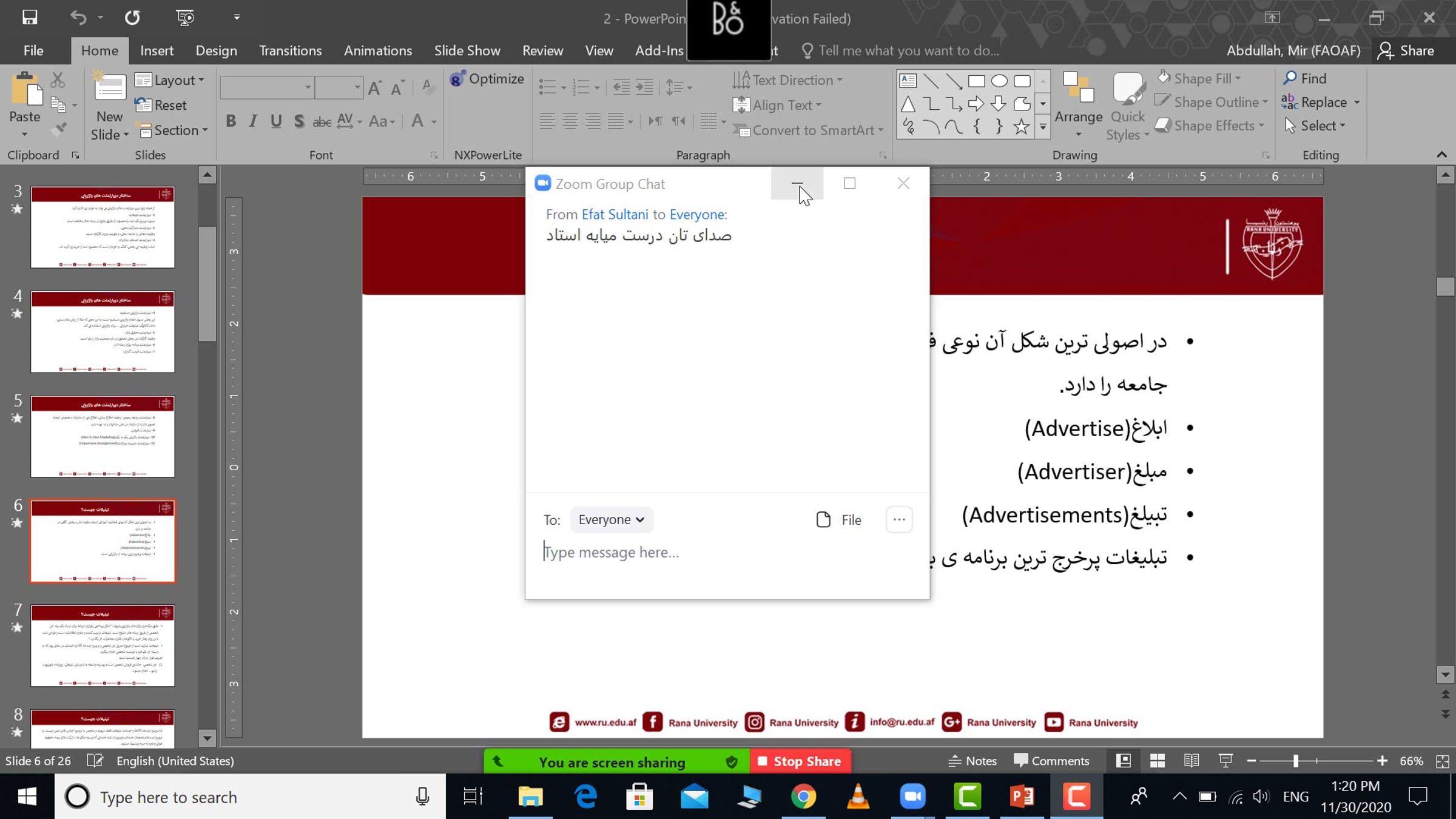The height and width of the screenshot is (819, 1456).
Task: Switch to the Slide Show tab
Action: [x=467, y=50]
